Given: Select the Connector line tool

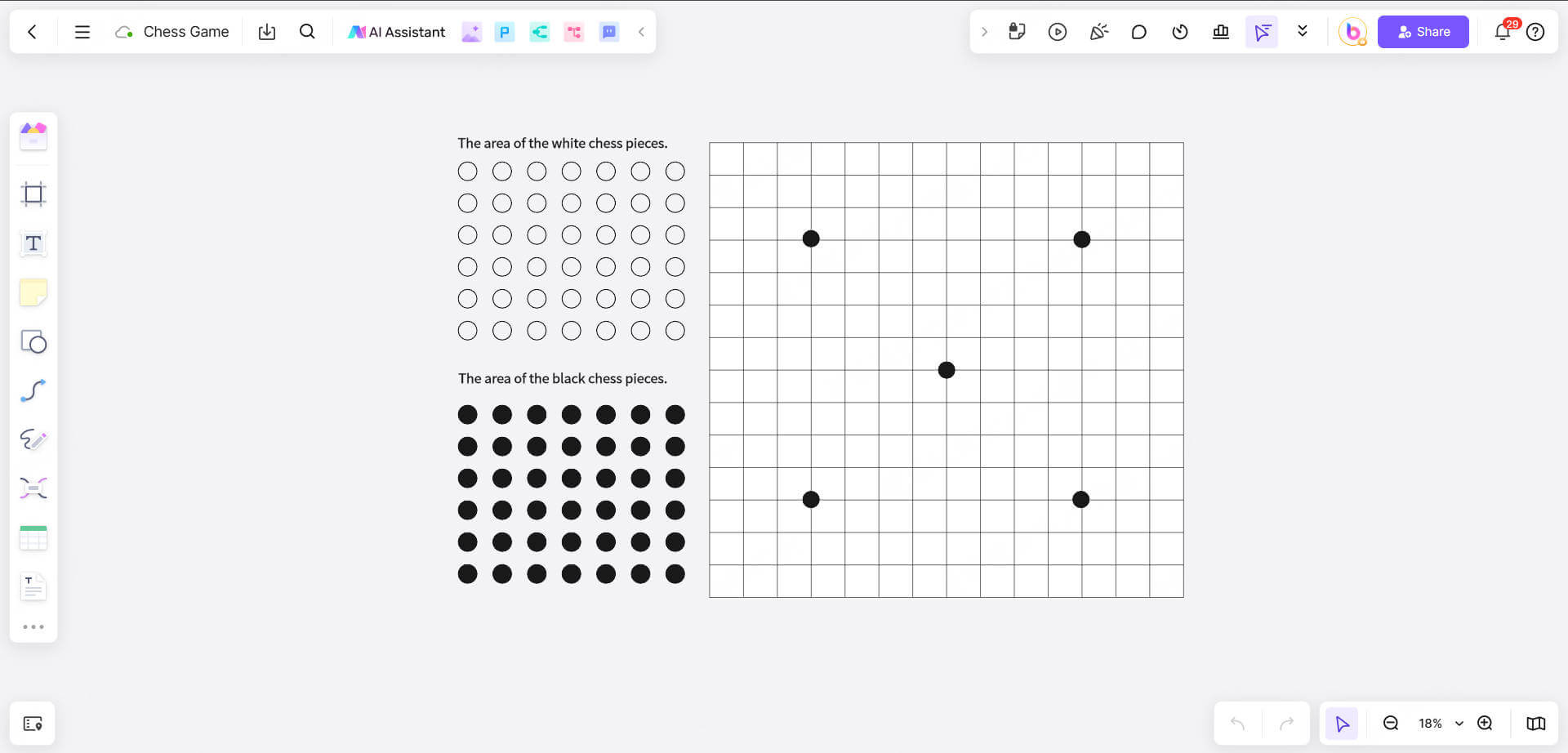Looking at the screenshot, I should coord(33,390).
